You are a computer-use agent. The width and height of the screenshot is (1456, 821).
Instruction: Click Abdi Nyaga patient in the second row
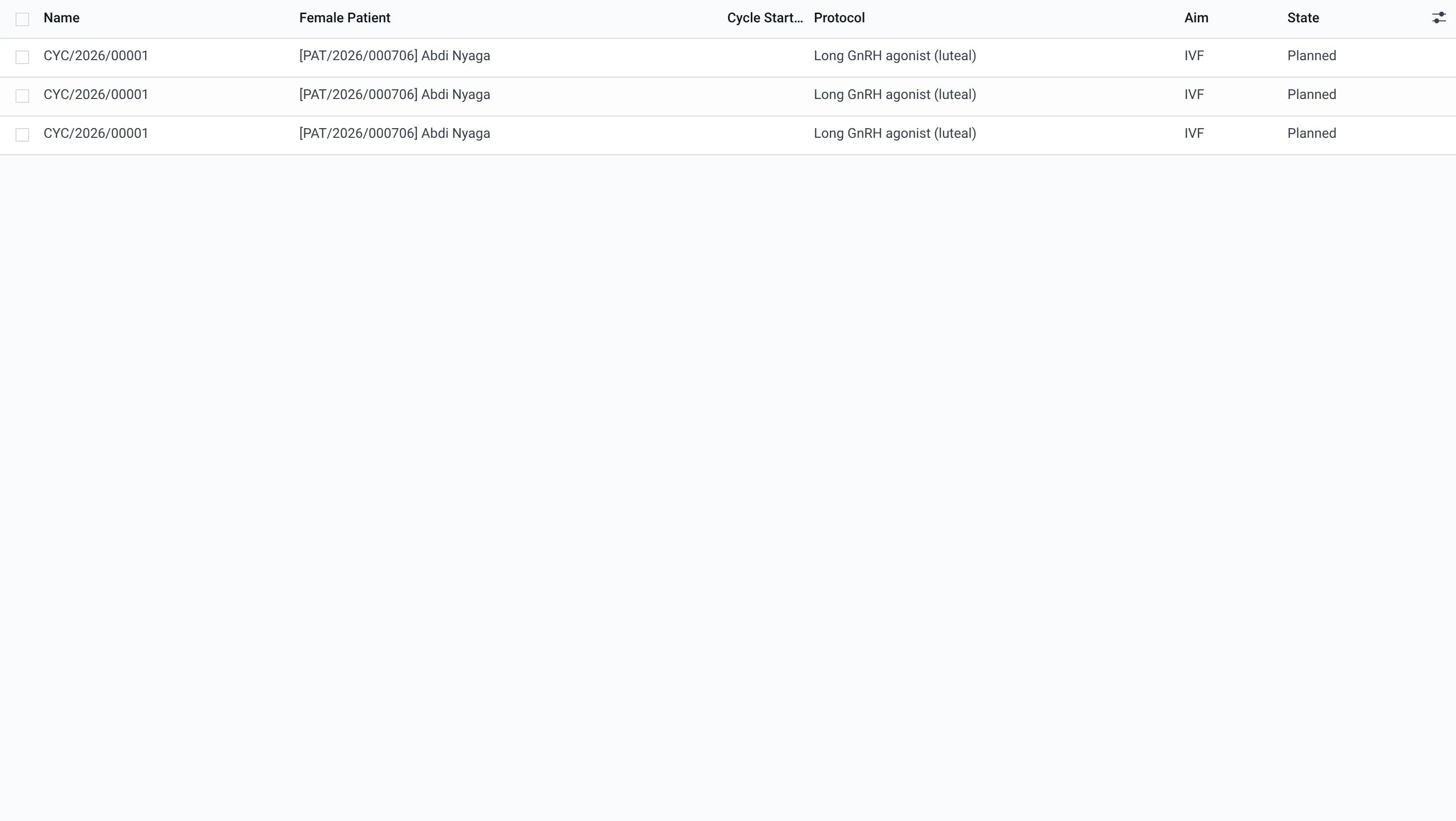[x=395, y=94]
